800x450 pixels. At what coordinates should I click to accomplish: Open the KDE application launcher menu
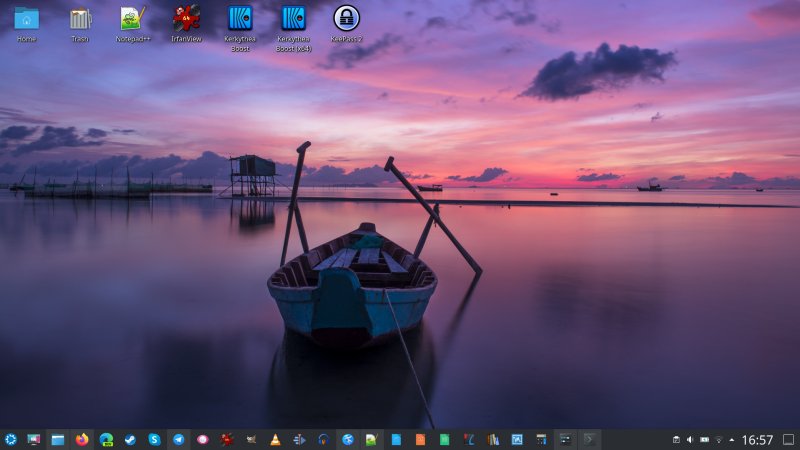pyautogui.click(x=10, y=439)
